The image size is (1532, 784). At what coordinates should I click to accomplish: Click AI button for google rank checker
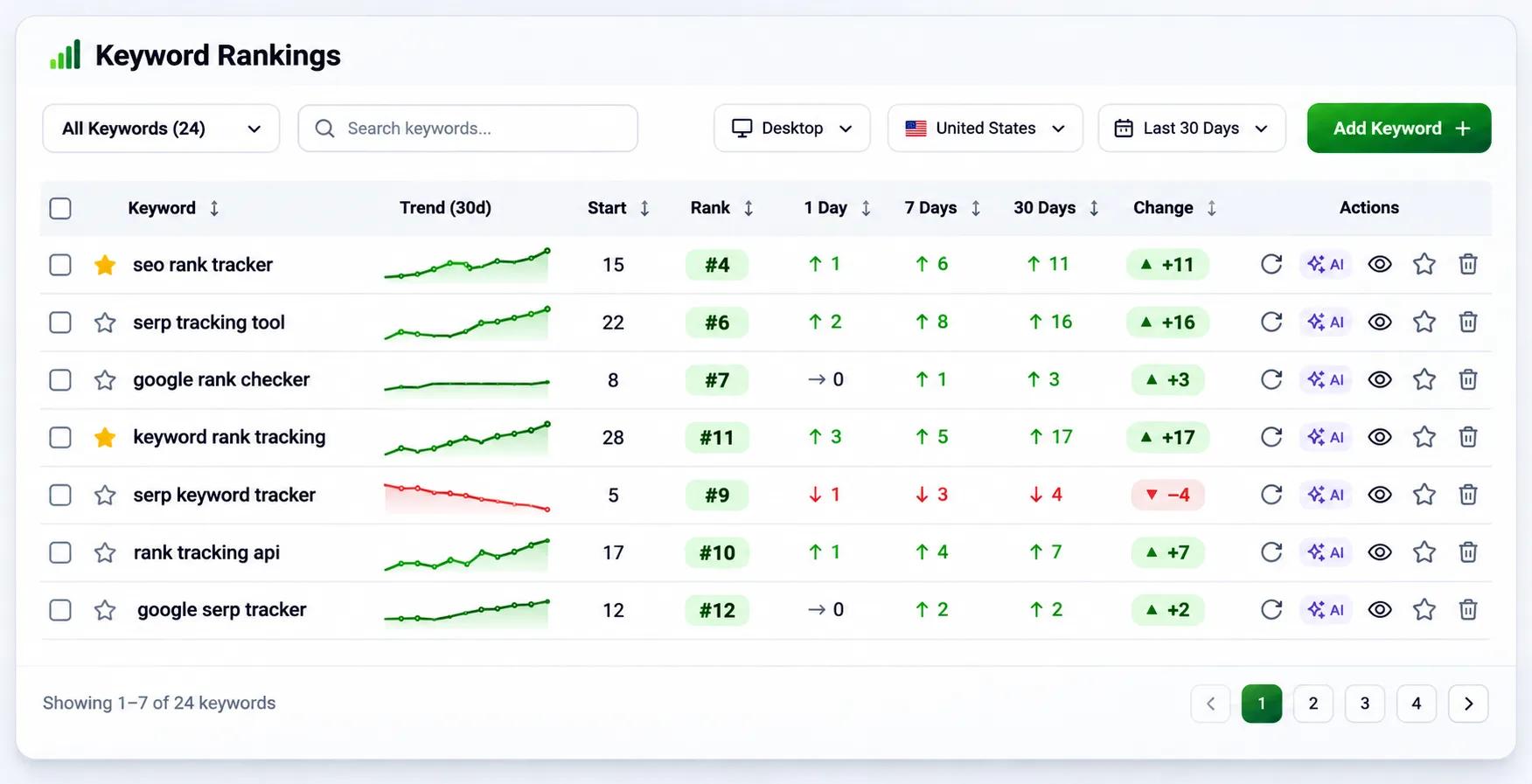(x=1326, y=379)
